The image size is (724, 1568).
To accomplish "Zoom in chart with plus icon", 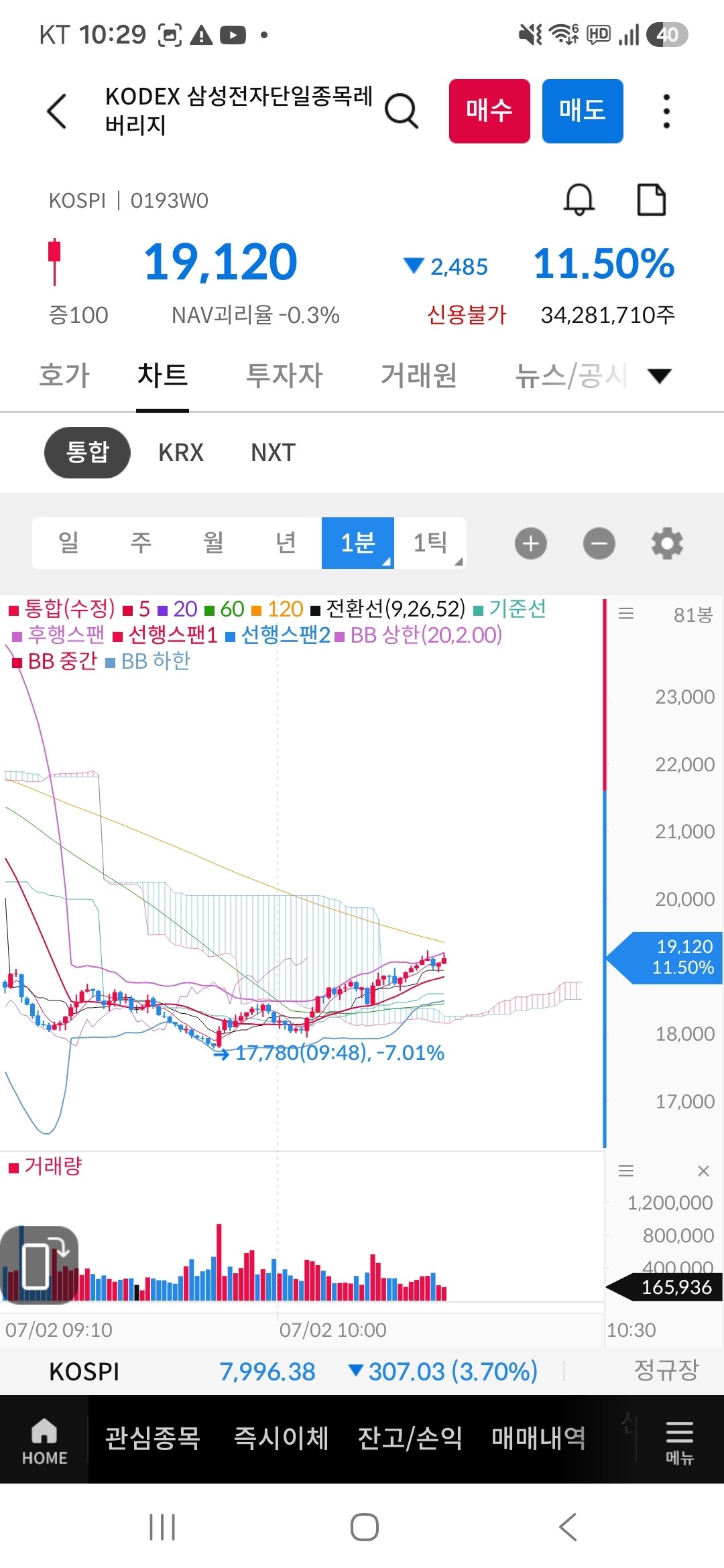I will click(531, 543).
